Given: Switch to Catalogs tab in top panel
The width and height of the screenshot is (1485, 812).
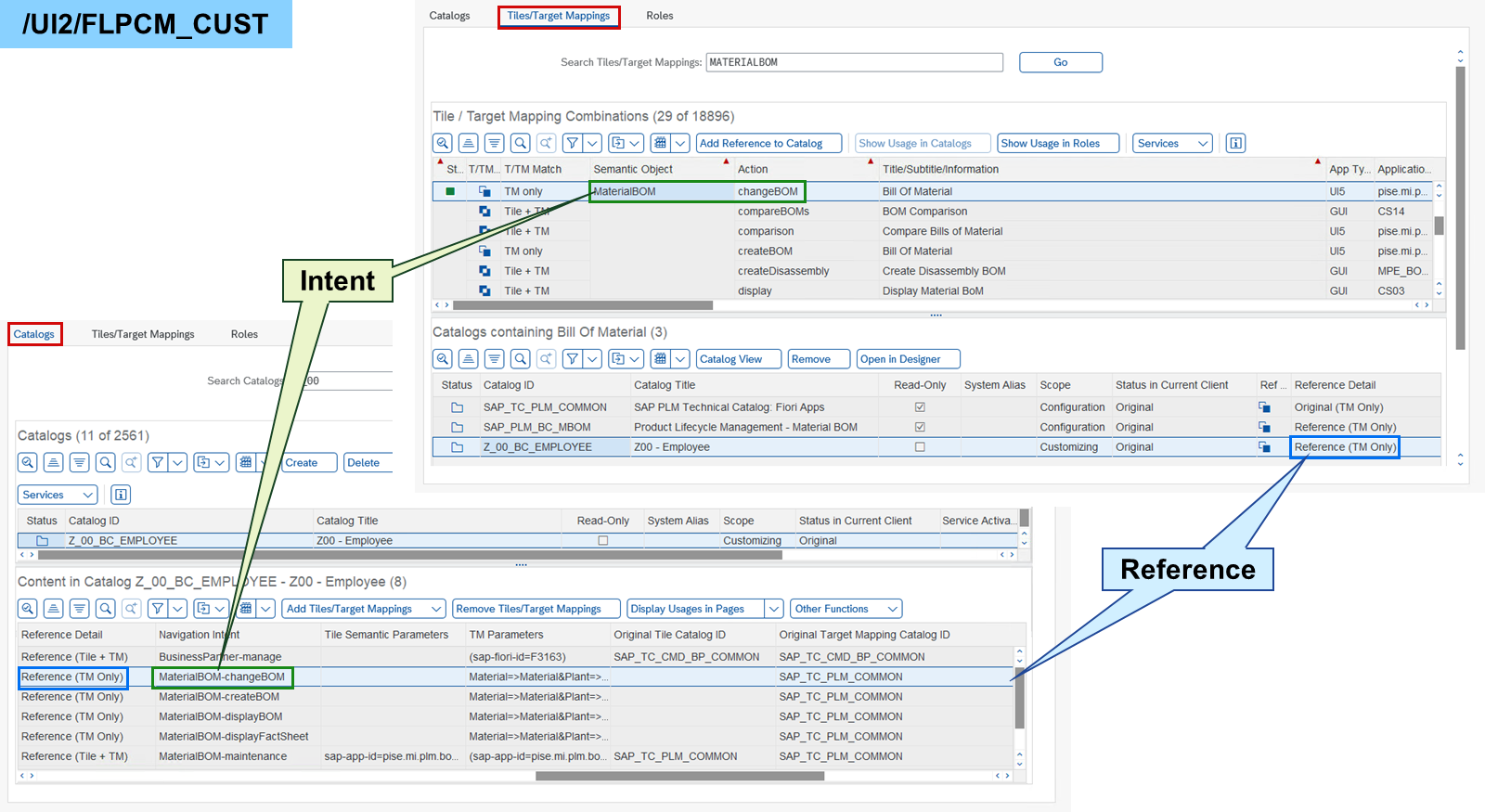Looking at the screenshot, I should (x=449, y=16).
